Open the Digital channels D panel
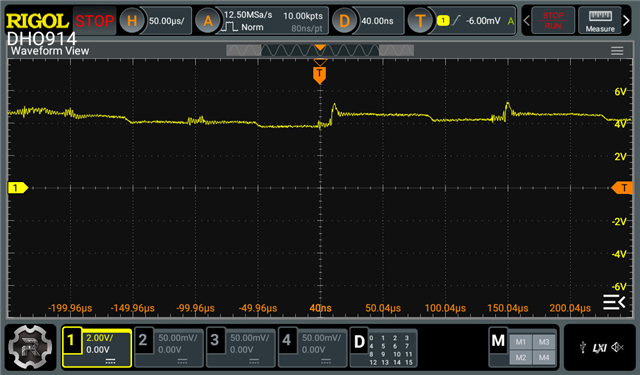The width and height of the screenshot is (640, 375). [x=384, y=348]
